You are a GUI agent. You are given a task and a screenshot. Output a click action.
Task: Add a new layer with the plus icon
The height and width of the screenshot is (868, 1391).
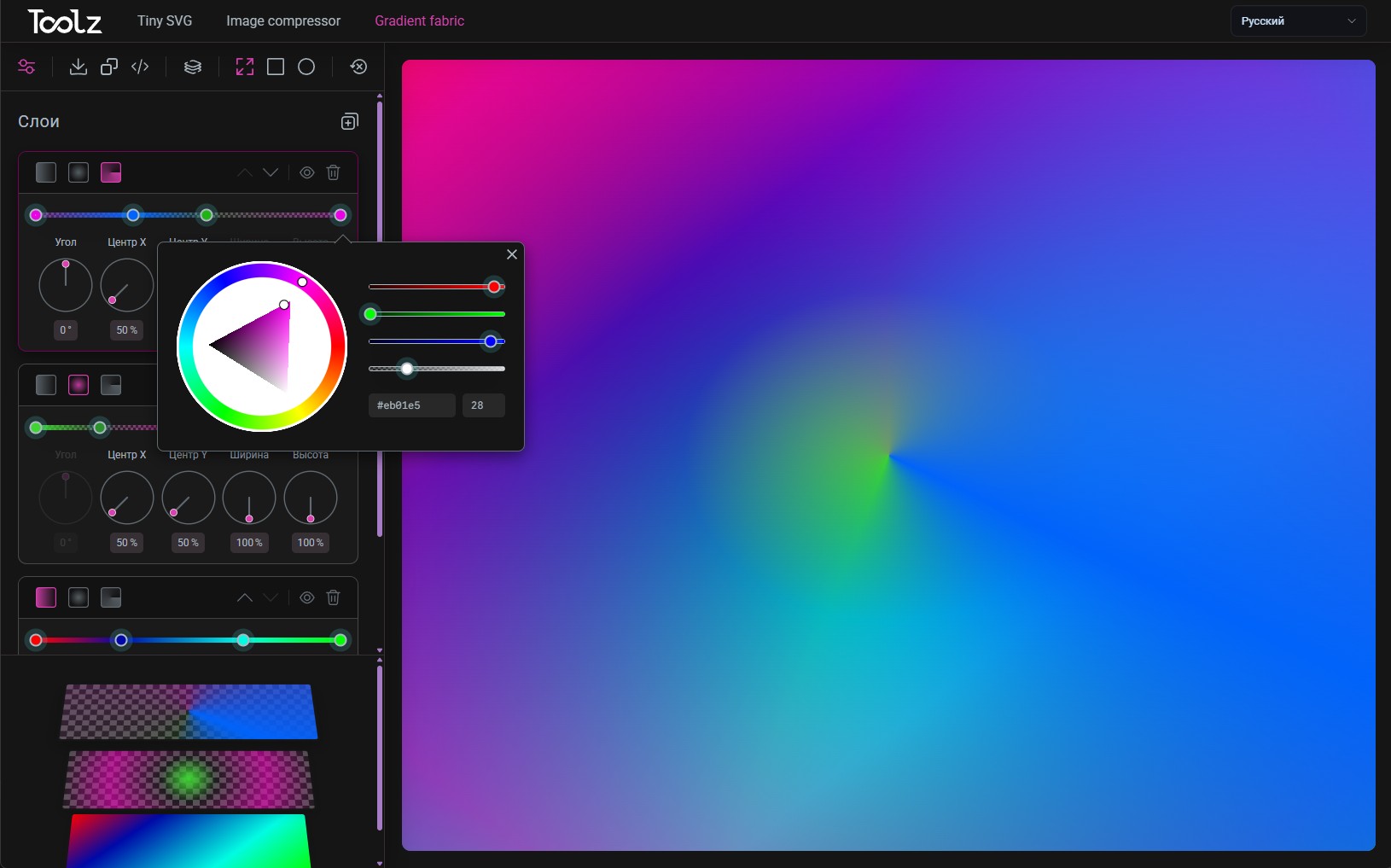[349, 122]
